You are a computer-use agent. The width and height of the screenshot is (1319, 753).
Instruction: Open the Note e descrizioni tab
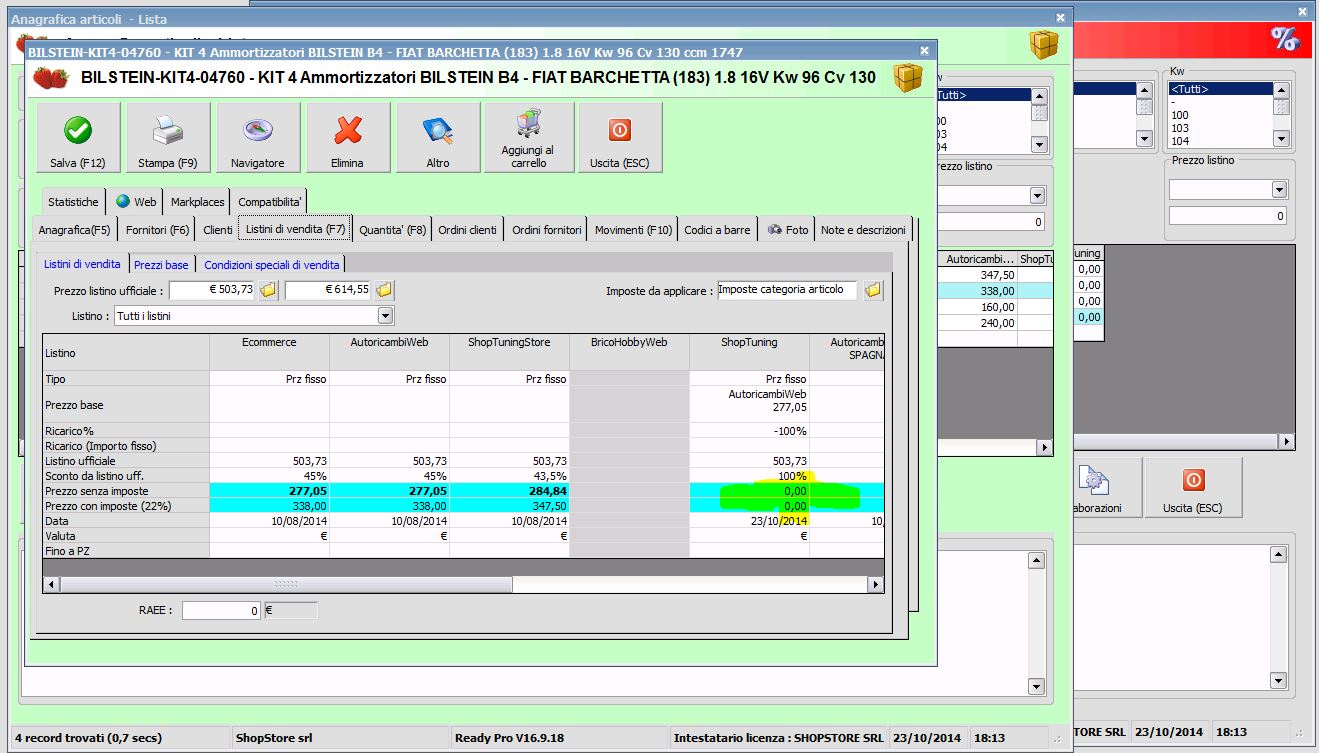pos(863,230)
